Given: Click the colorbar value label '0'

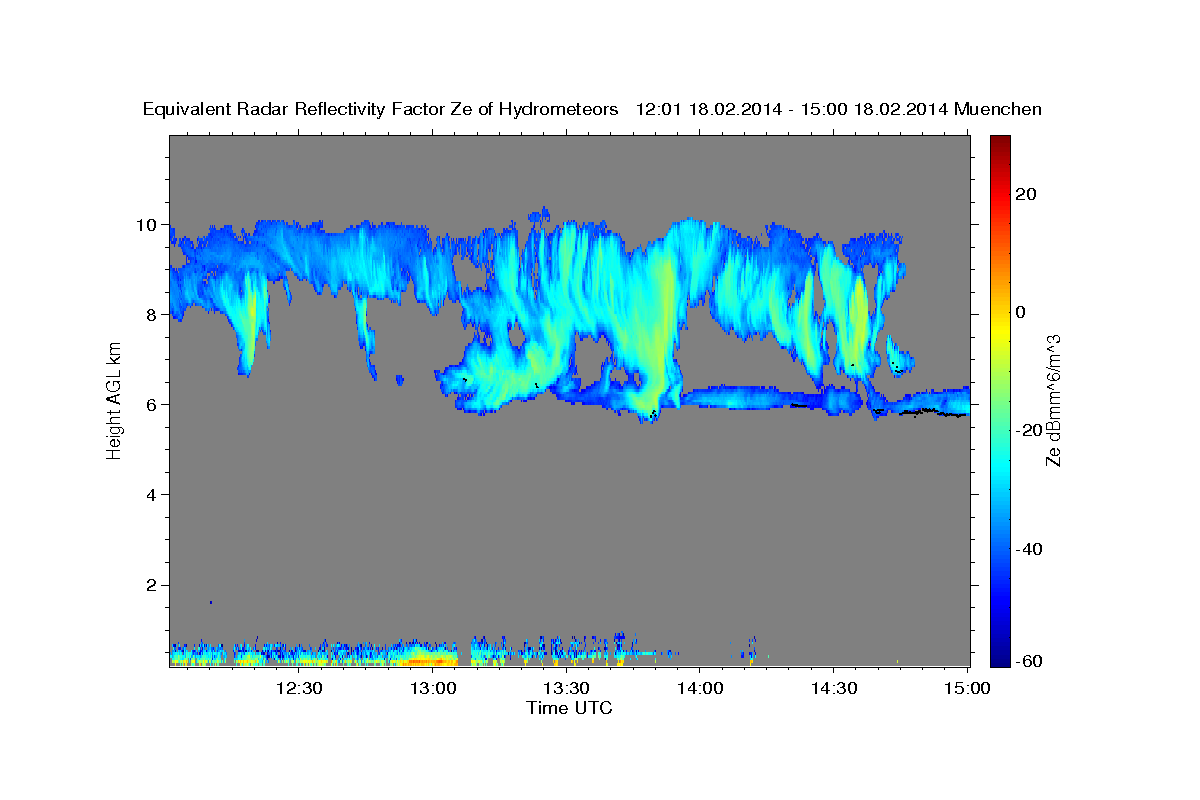Looking at the screenshot, I should coord(1021,312).
